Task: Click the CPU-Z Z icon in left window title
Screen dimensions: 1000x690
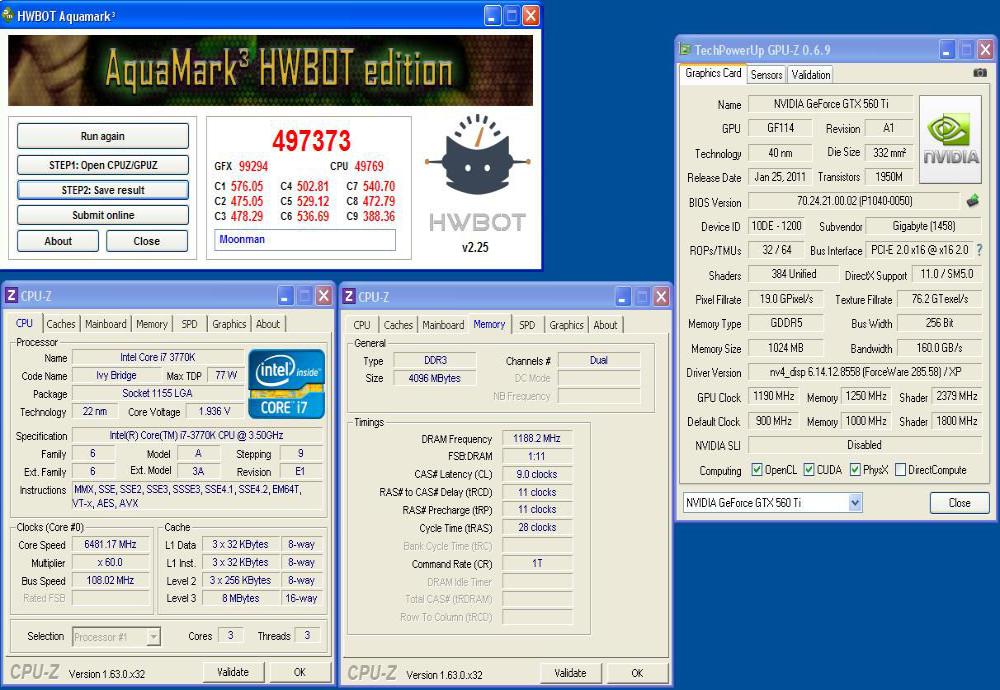Action: 11,295
